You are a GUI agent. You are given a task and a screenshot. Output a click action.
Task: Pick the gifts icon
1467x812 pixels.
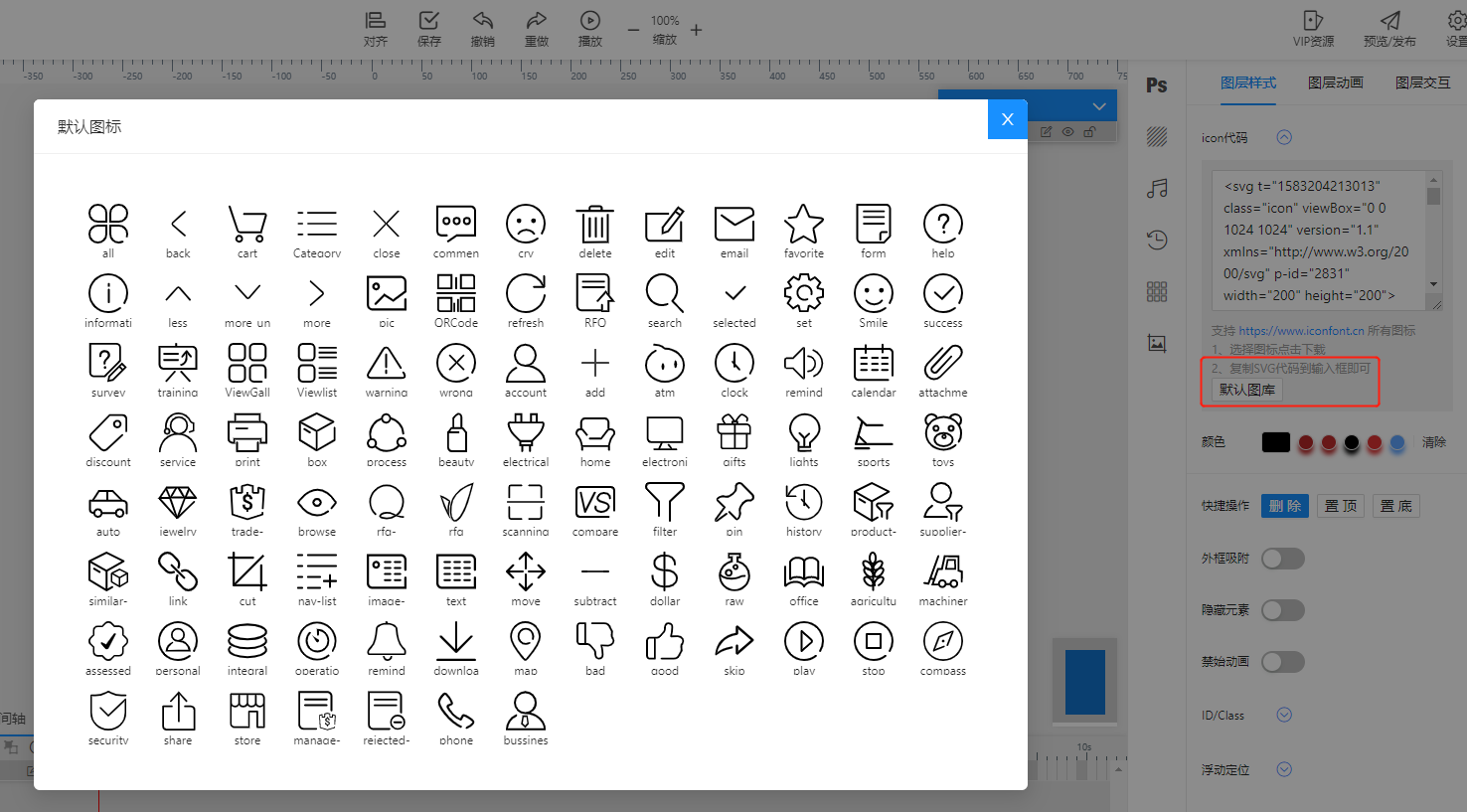coord(734,433)
